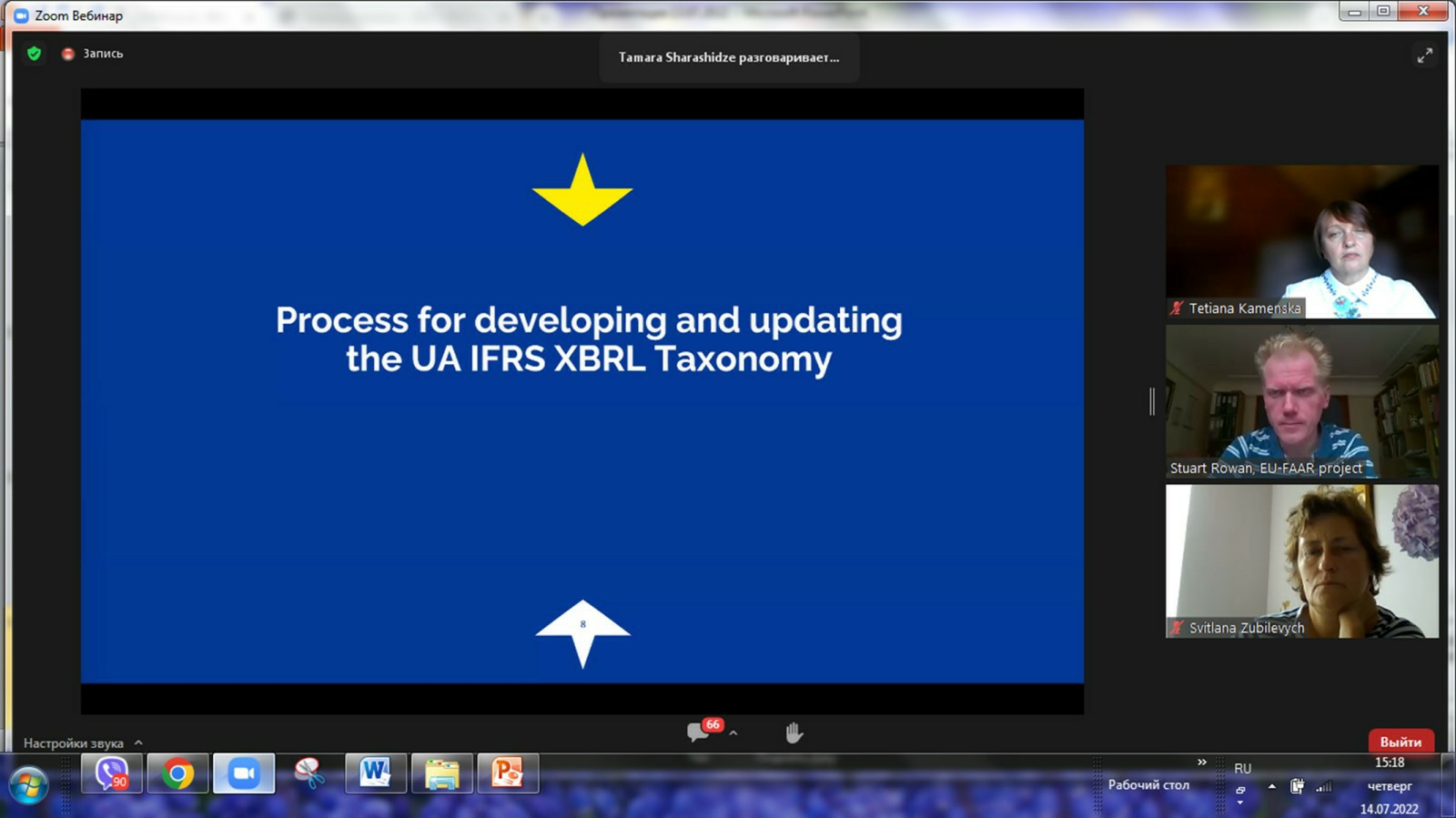Image resolution: width=1456 pixels, height=818 pixels.
Task: Open Настройки звука audio settings
Action: pos(73,743)
